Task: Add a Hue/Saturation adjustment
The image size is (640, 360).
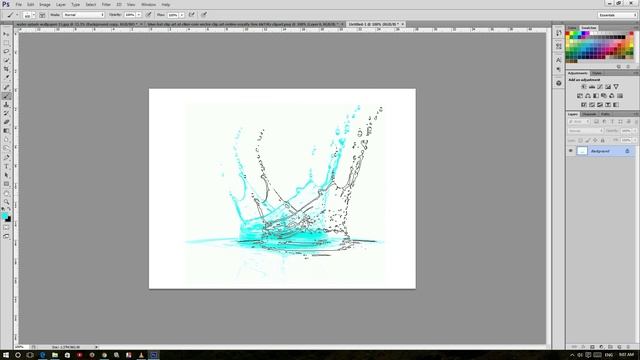Action: click(580, 96)
